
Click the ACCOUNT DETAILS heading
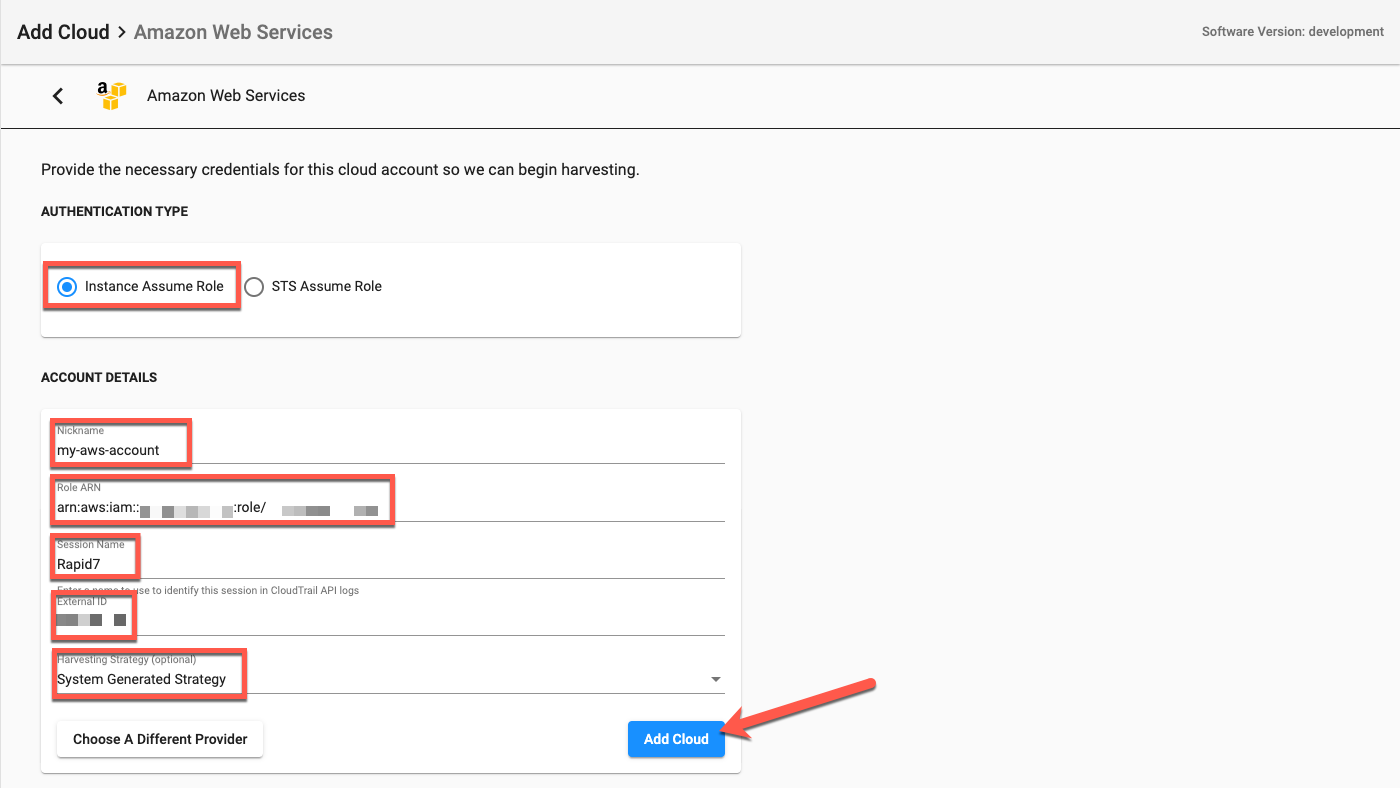pos(99,378)
